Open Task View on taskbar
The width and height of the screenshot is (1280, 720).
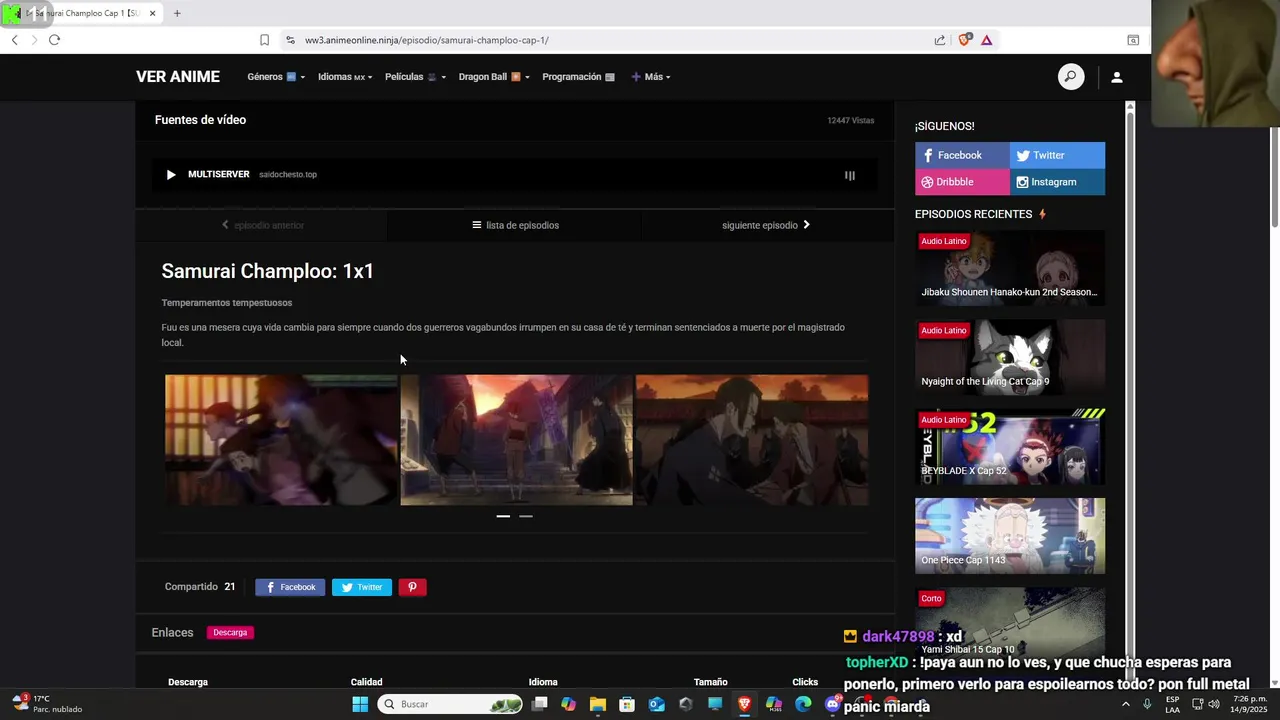(540, 704)
